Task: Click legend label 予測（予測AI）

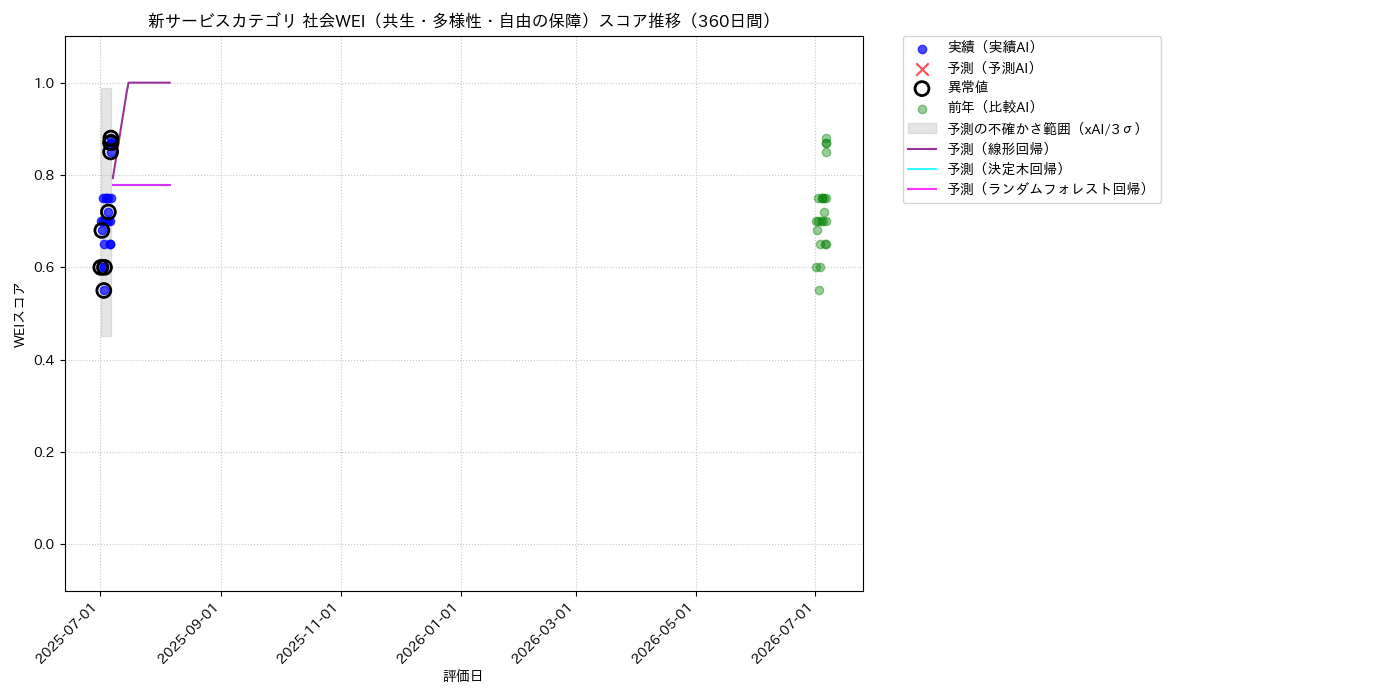Action: tap(992, 68)
